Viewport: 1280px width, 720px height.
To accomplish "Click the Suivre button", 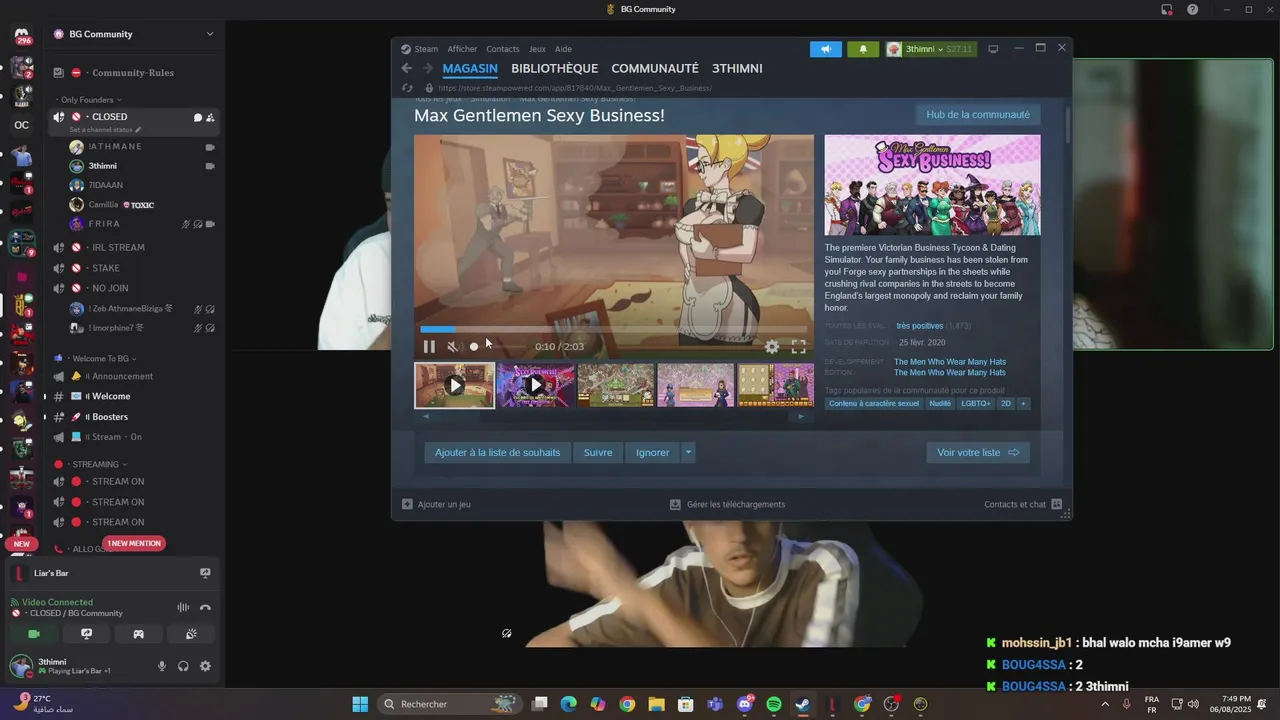I will 598,452.
